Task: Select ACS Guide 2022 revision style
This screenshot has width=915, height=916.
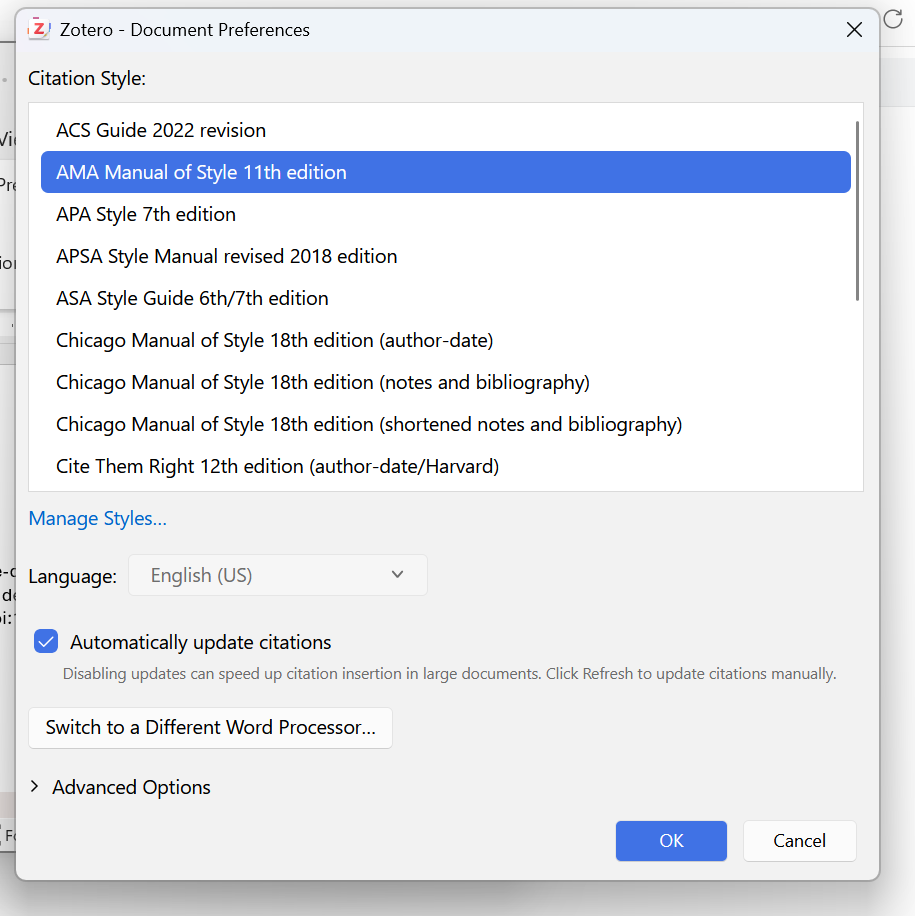Action: 446,130
